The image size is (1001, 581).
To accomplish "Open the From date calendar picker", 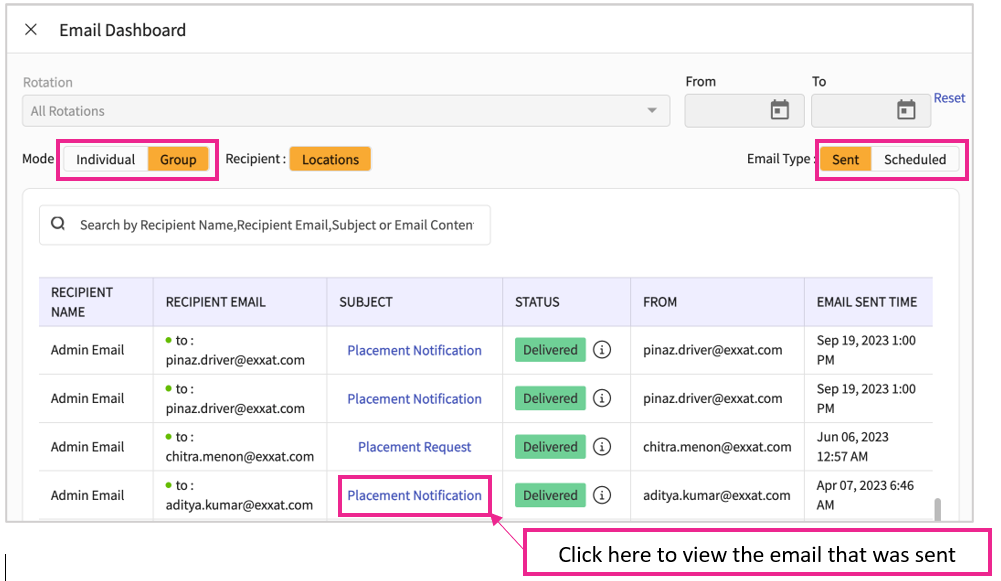I will click(x=779, y=111).
